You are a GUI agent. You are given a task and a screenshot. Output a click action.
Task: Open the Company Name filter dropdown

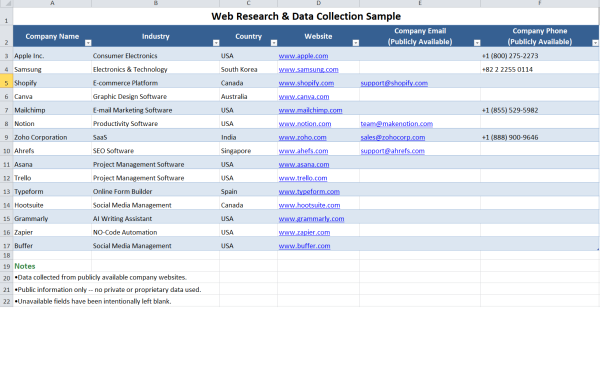[88, 43]
